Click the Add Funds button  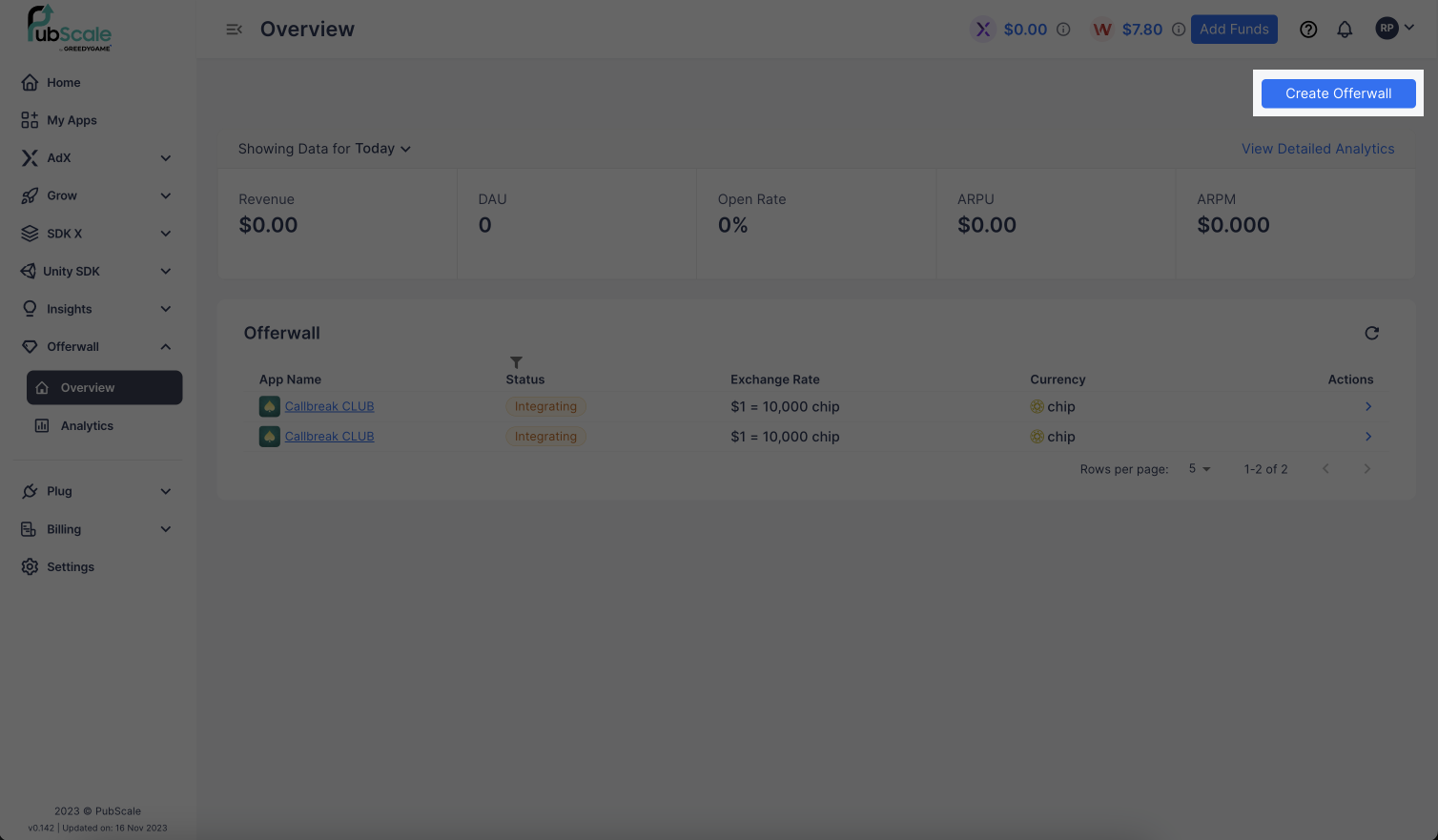pyautogui.click(x=1233, y=30)
